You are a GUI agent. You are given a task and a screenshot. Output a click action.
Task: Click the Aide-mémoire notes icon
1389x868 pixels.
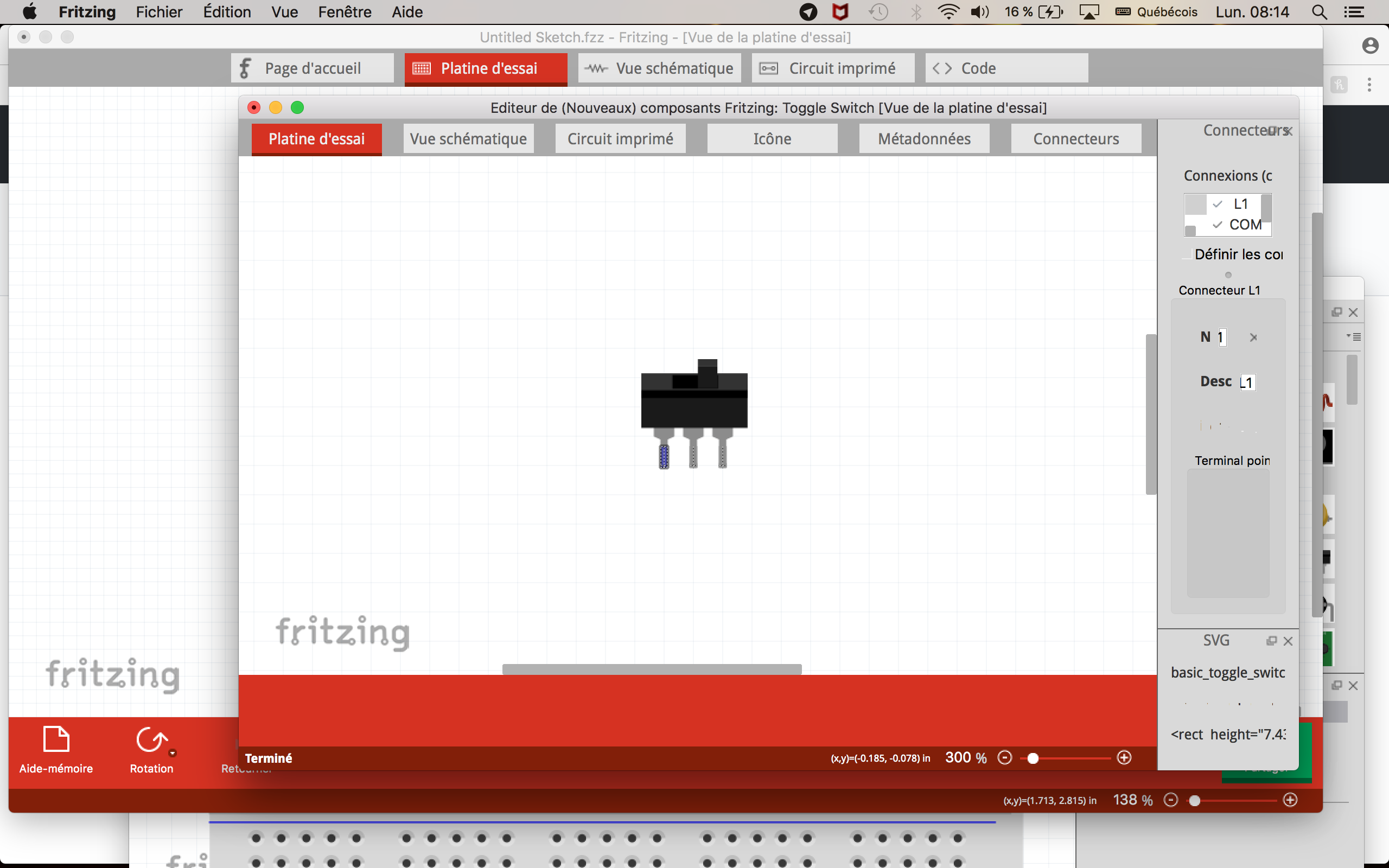[x=56, y=739]
